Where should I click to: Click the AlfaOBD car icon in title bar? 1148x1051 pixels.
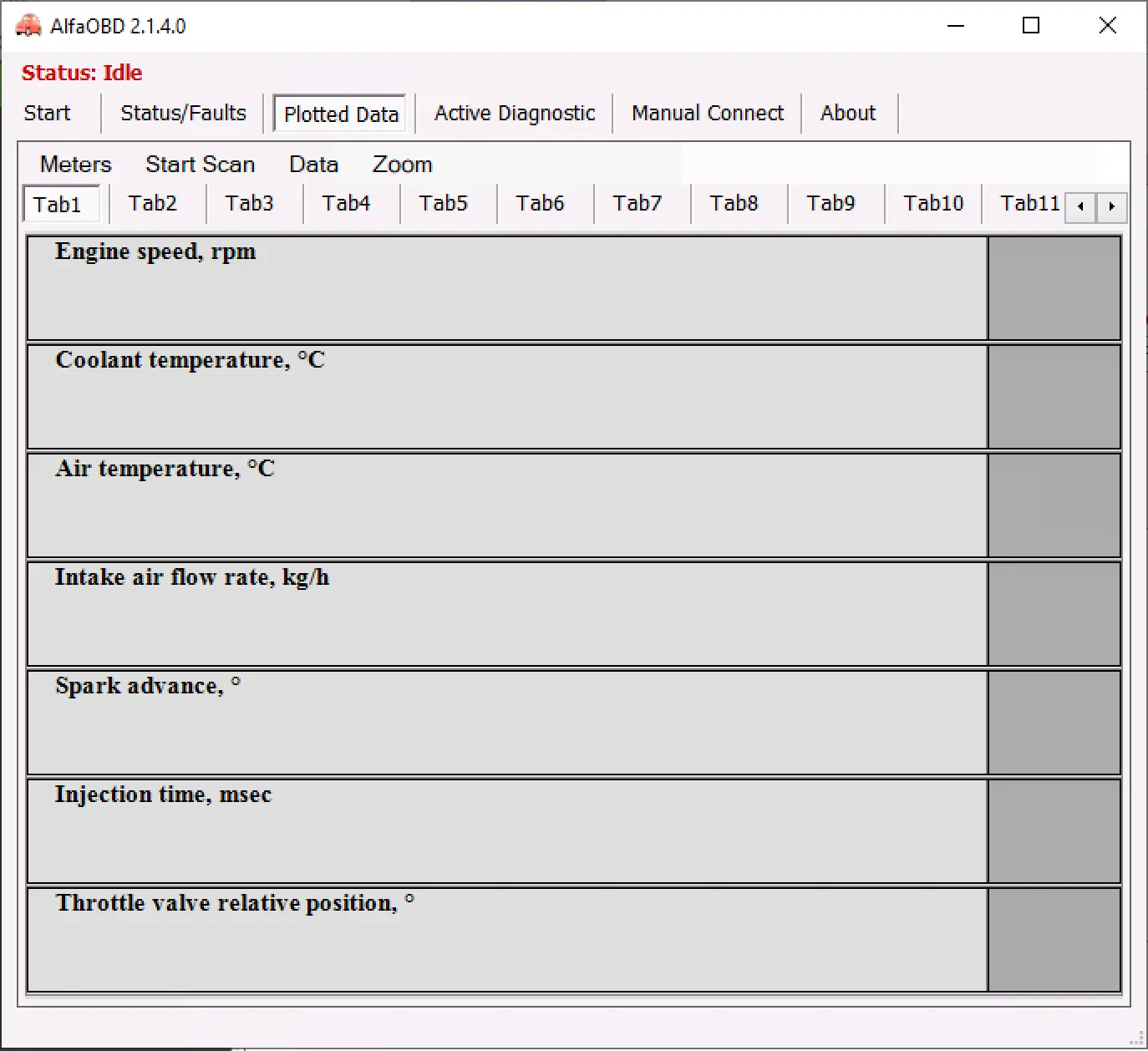pyautogui.click(x=28, y=26)
